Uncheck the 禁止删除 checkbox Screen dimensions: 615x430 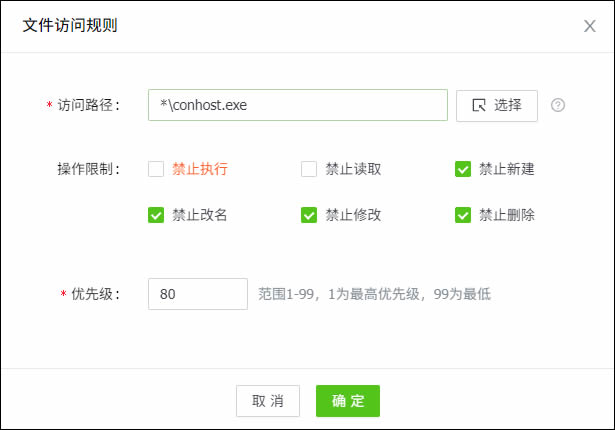[463, 215]
